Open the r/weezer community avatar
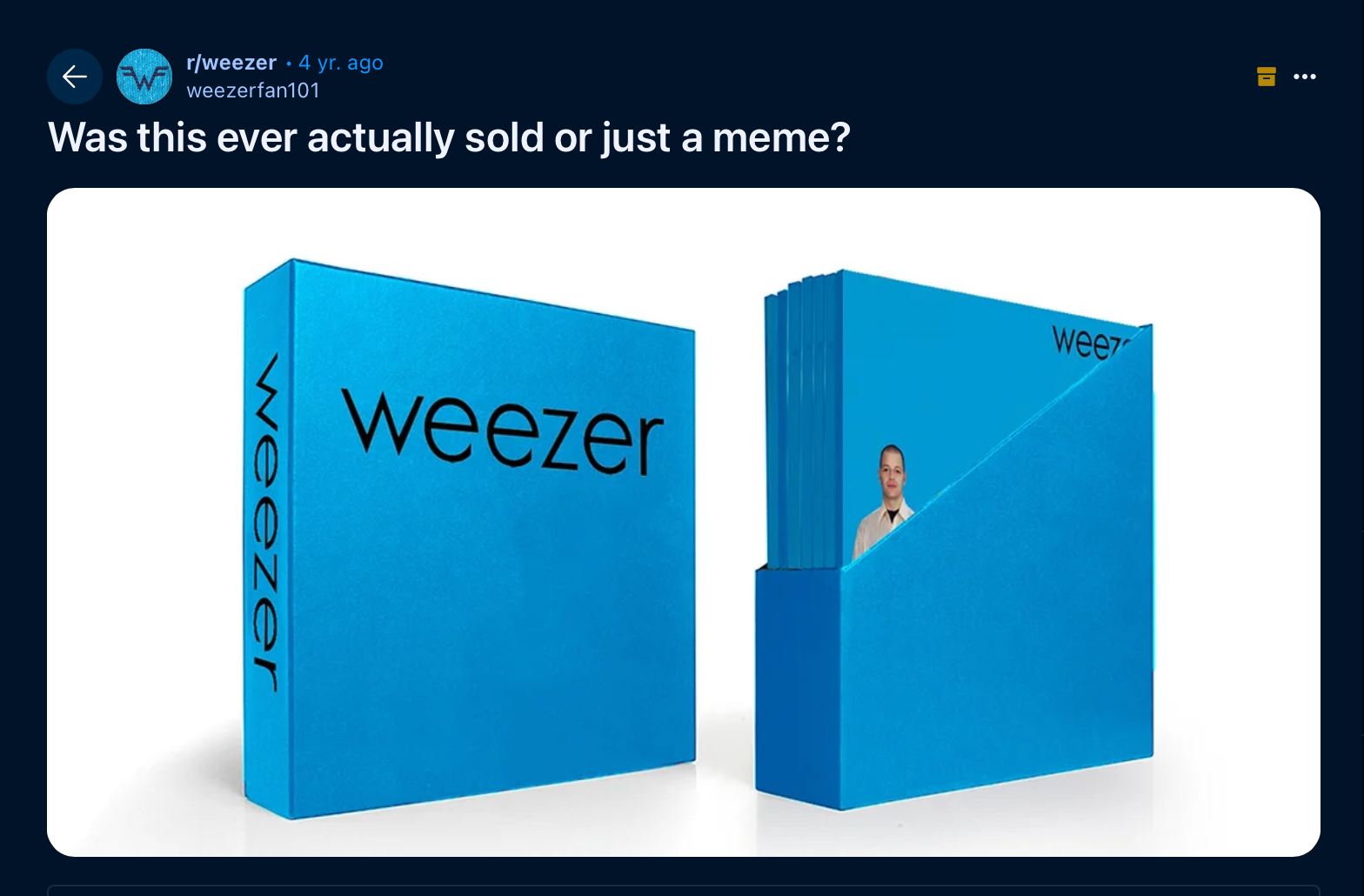The width and height of the screenshot is (1364, 896). (x=144, y=77)
